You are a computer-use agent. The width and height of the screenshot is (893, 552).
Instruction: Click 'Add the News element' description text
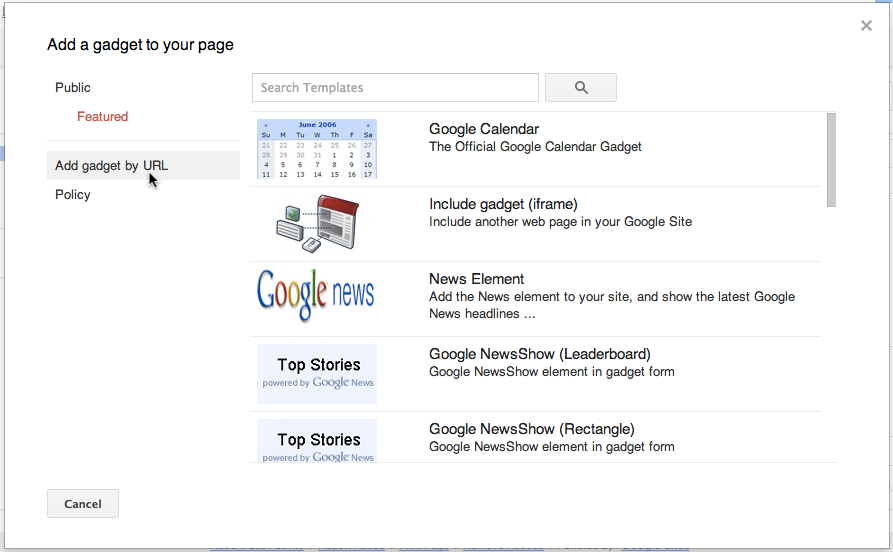(612, 305)
